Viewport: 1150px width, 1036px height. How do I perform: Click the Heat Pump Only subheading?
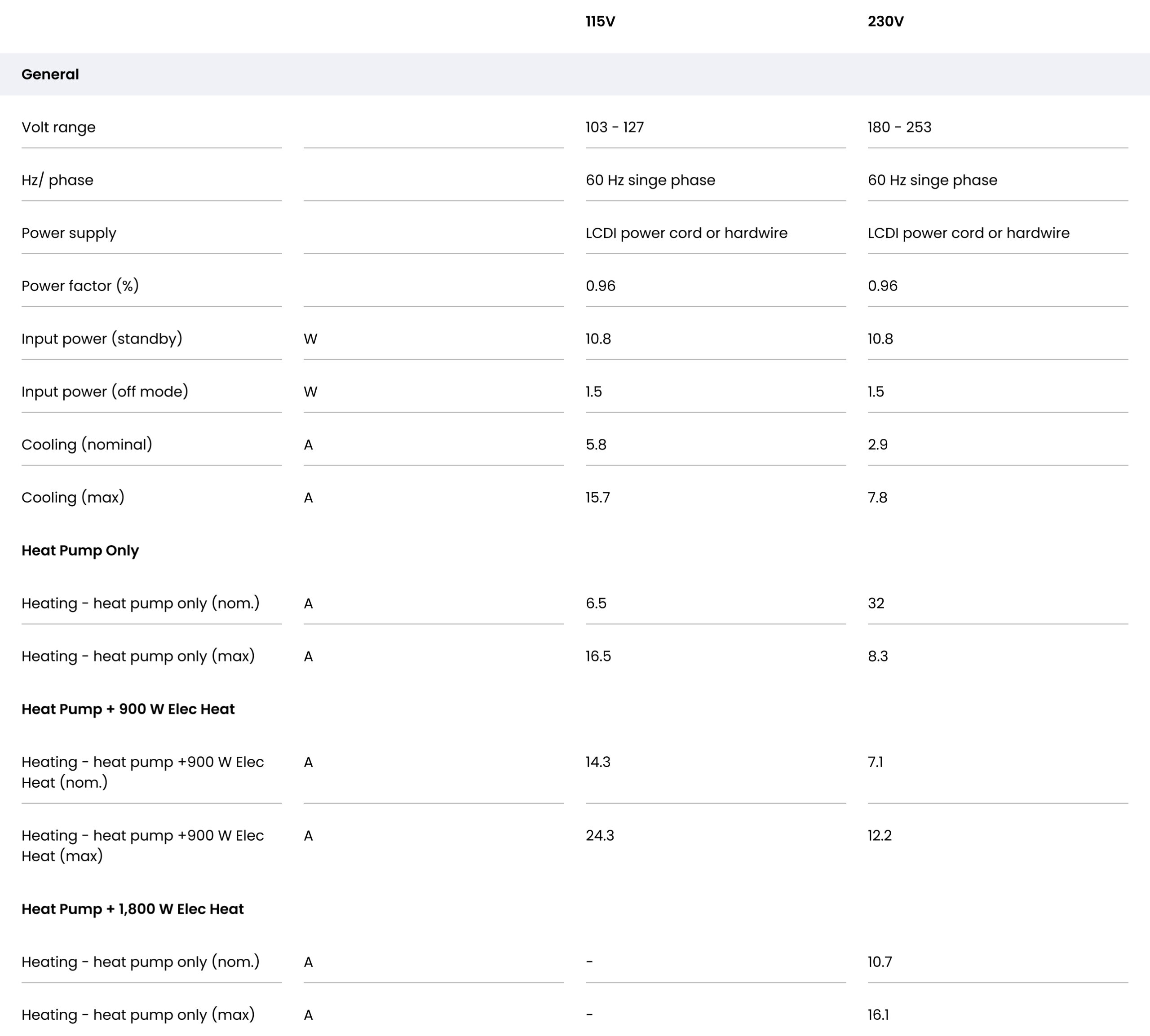click(80, 551)
